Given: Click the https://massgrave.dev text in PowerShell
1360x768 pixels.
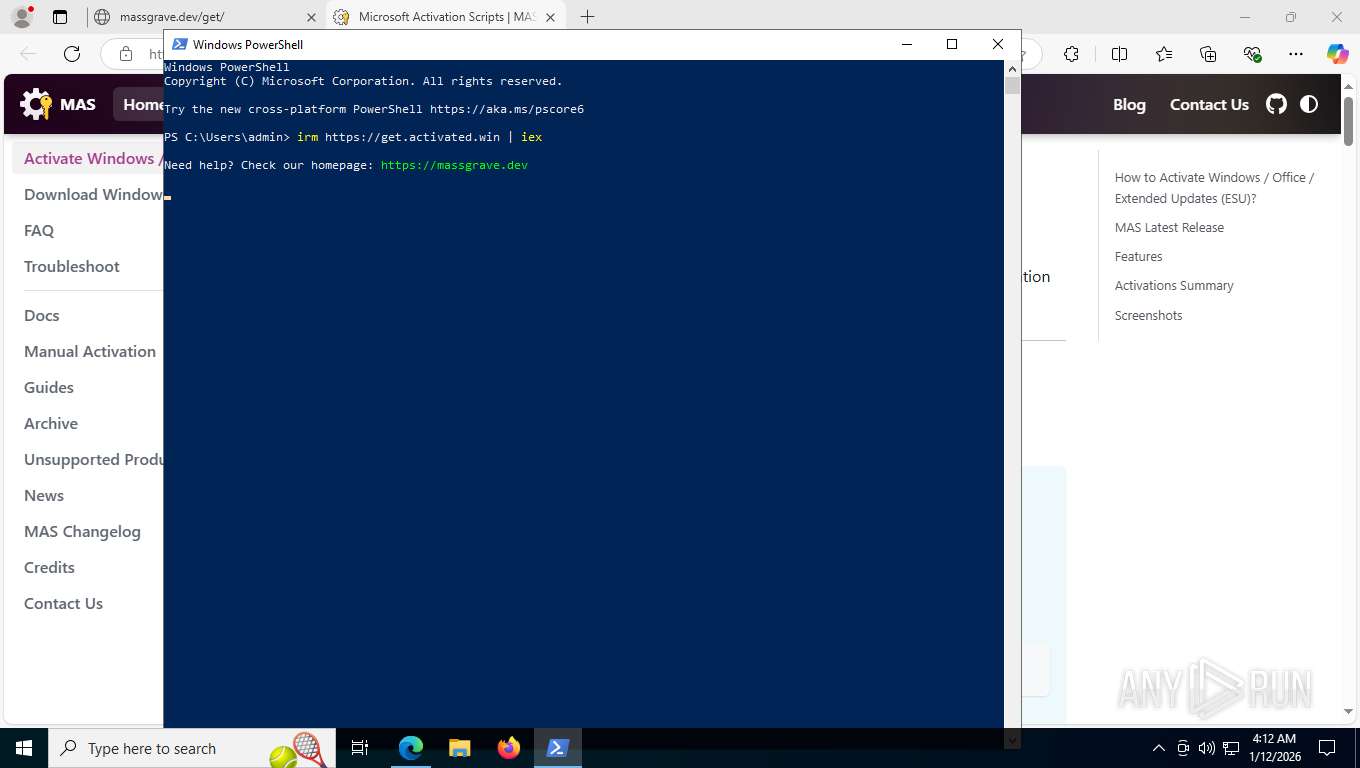Looking at the screenshot, I should click(x=454, y=165).
